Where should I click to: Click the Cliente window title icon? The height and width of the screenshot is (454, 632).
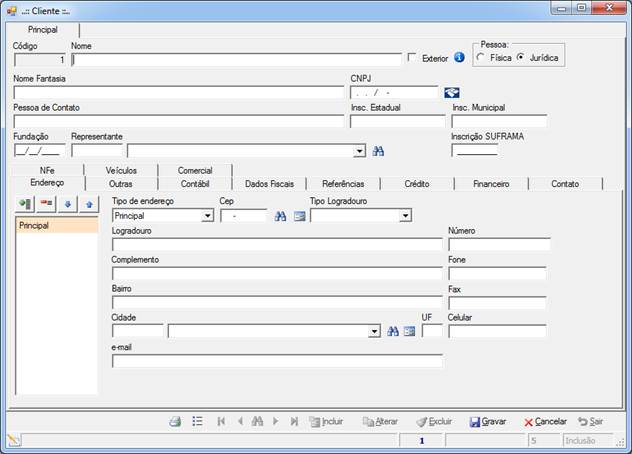12,11
